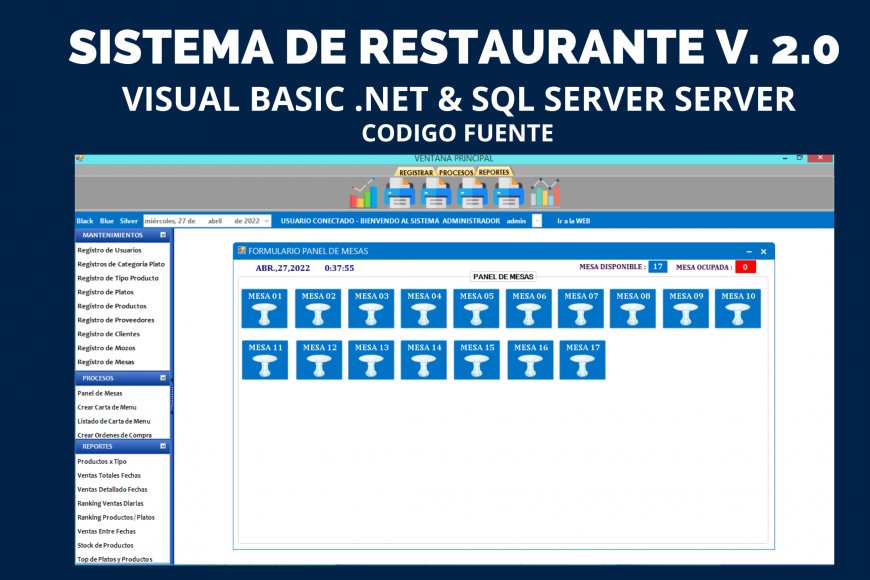Click the colored chart icon right of REPORTES

(543, 191)
